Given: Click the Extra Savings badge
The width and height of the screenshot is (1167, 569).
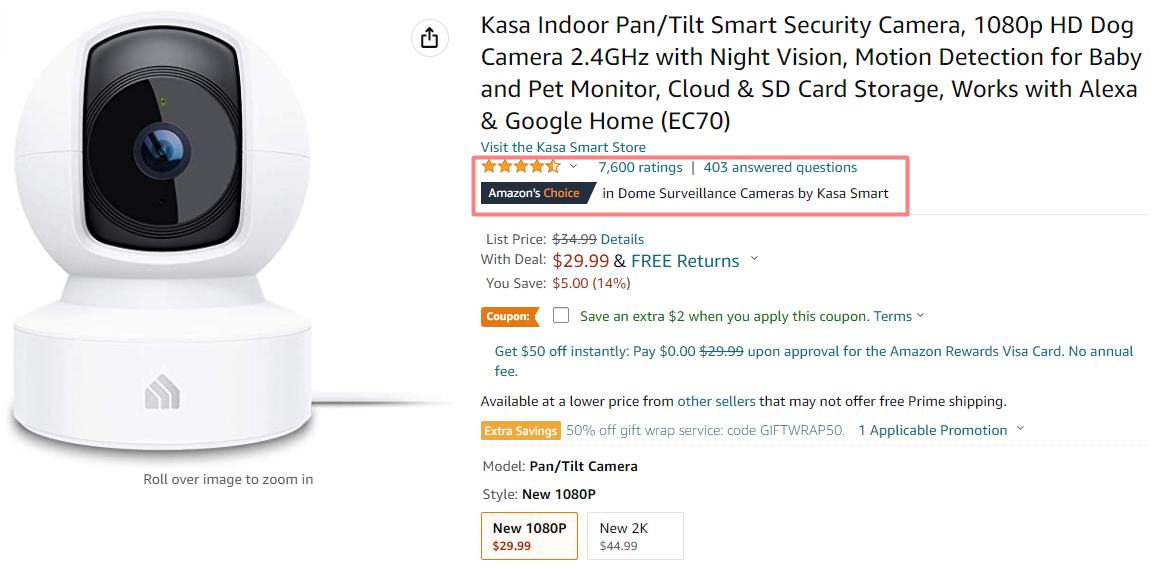Looking at the screenshot, I should point(520,430).
